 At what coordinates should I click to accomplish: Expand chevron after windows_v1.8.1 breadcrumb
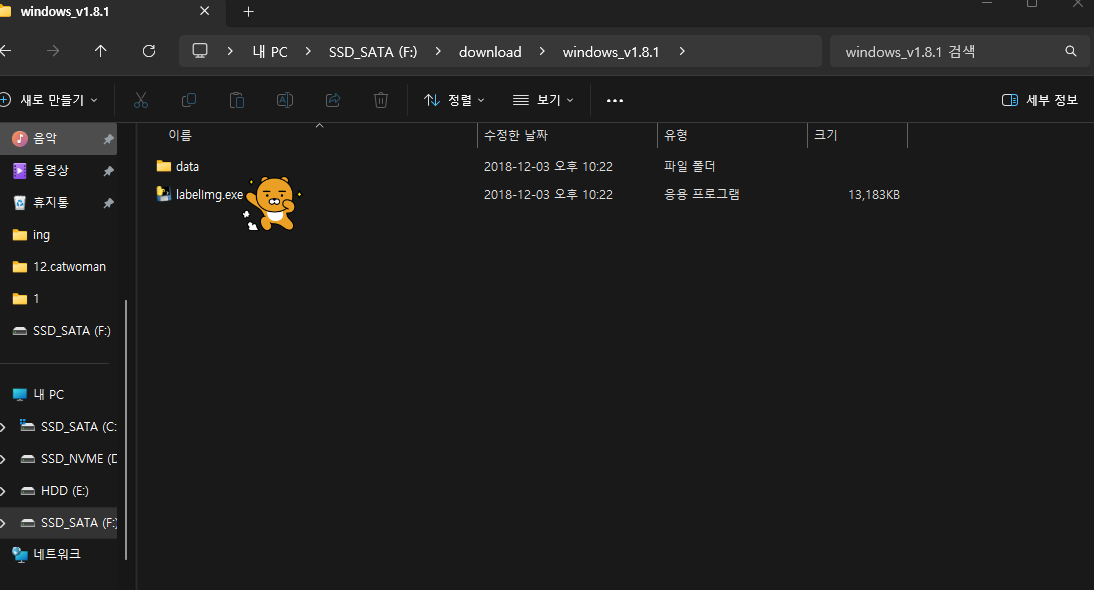coord(682,51)
